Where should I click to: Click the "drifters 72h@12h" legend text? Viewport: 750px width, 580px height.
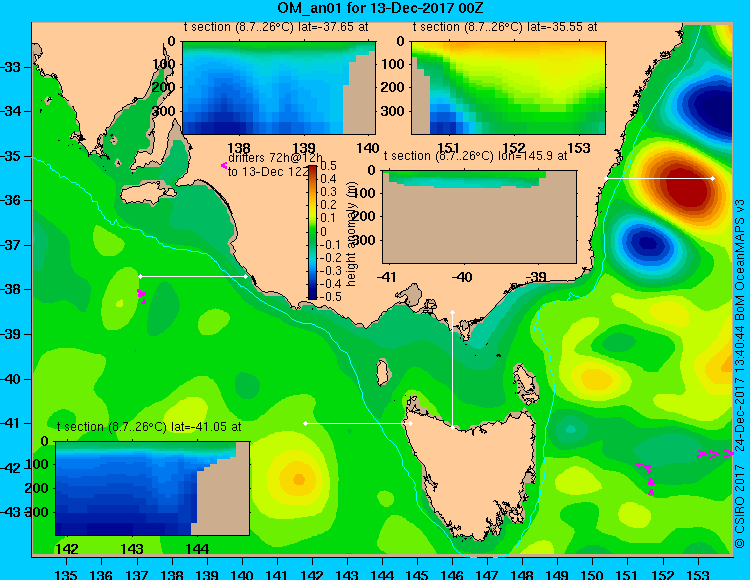point(275,158)
